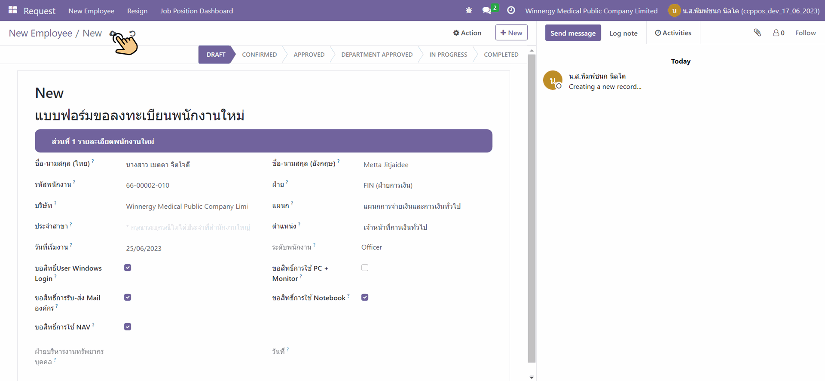Select the CONFIRMED status stage

coord(259,55)
